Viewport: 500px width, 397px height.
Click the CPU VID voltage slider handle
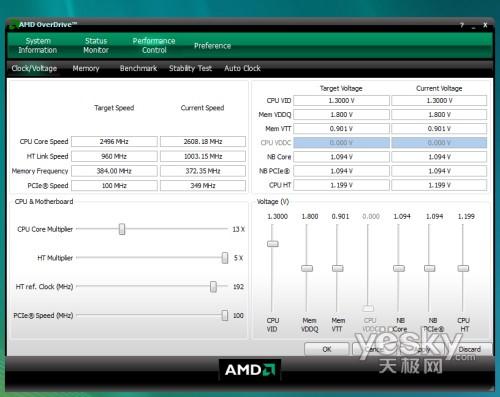[273, 244]
